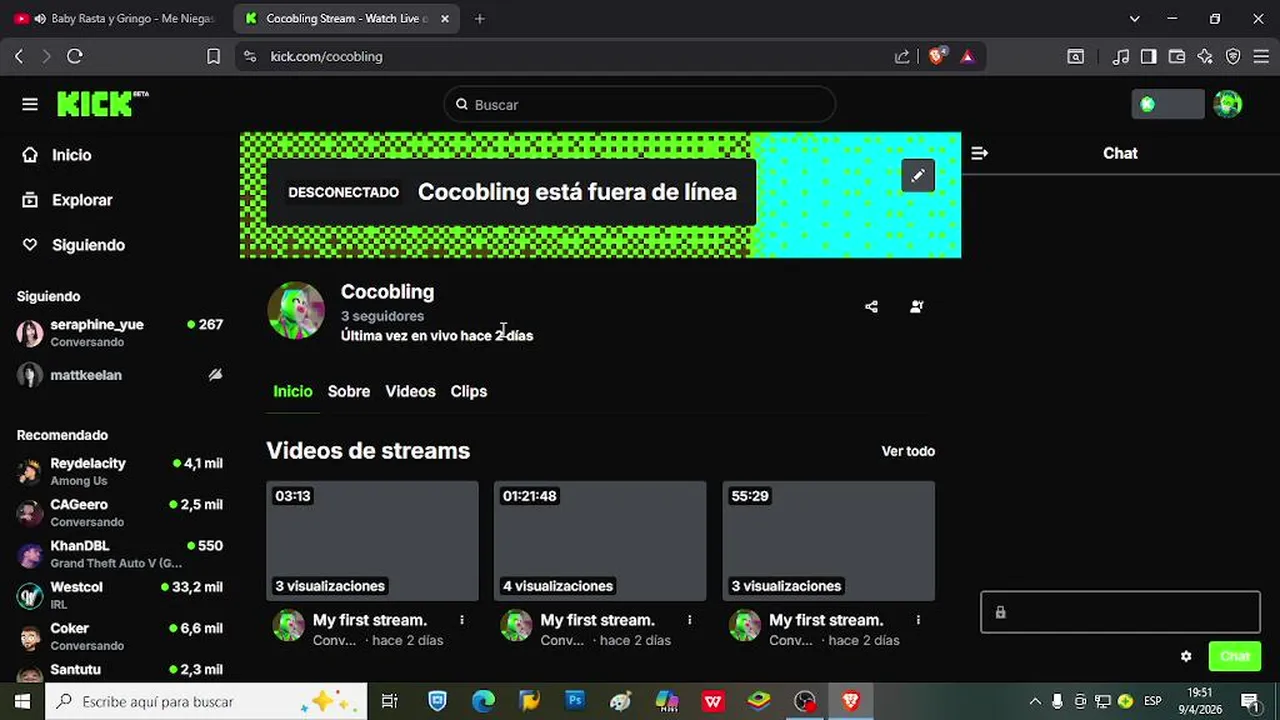Click the follow user icon next to share
The height and width of the screenshot is (720, 1280).
point(916,307)
